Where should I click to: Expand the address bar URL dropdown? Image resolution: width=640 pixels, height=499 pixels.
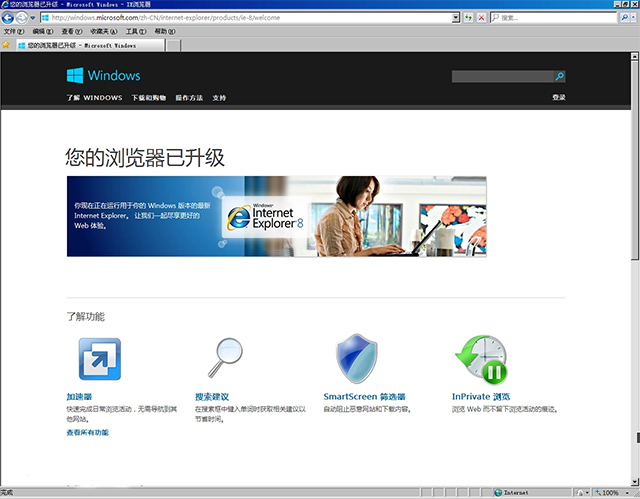pos(456,18)
